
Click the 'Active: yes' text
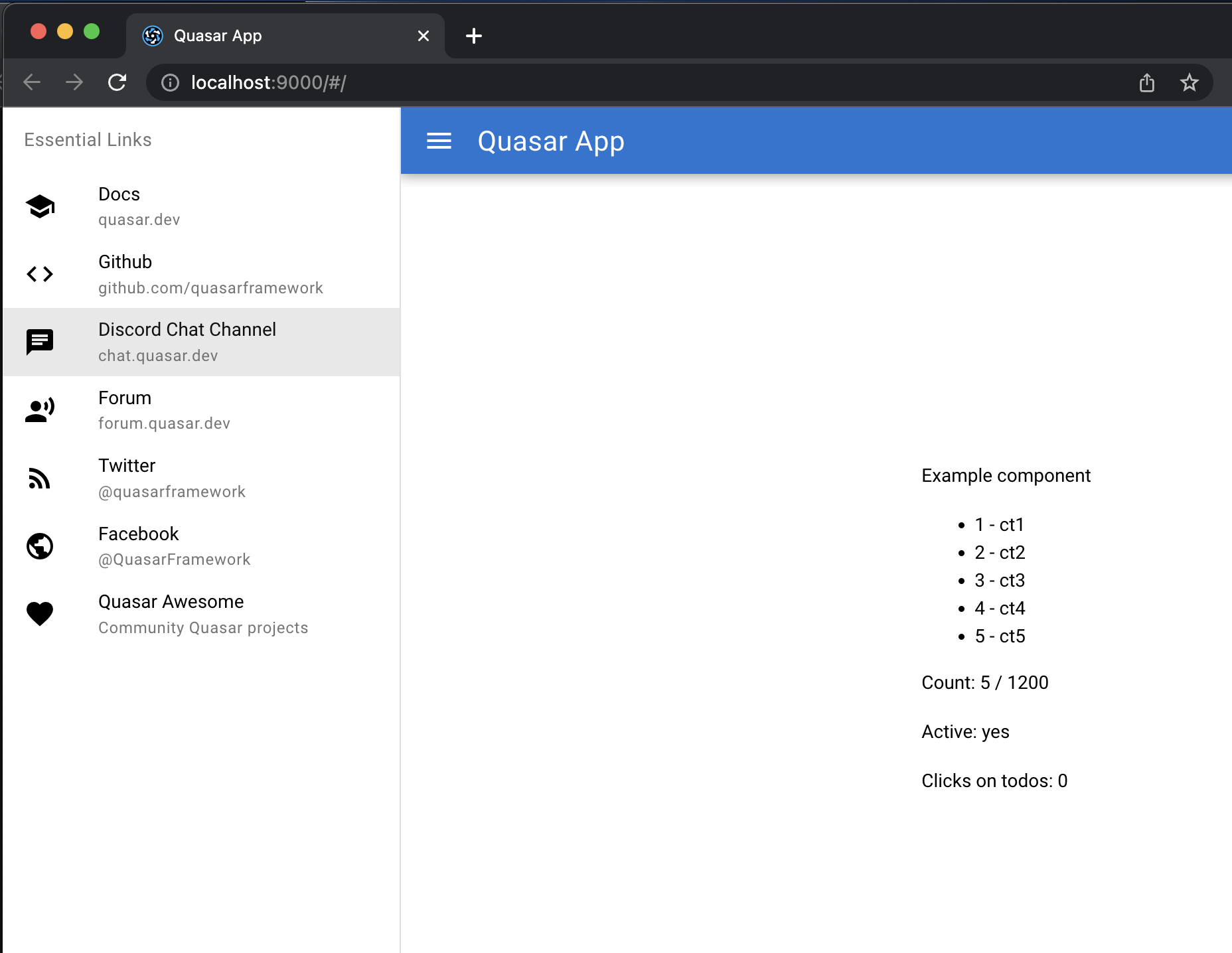coord(965,732)
